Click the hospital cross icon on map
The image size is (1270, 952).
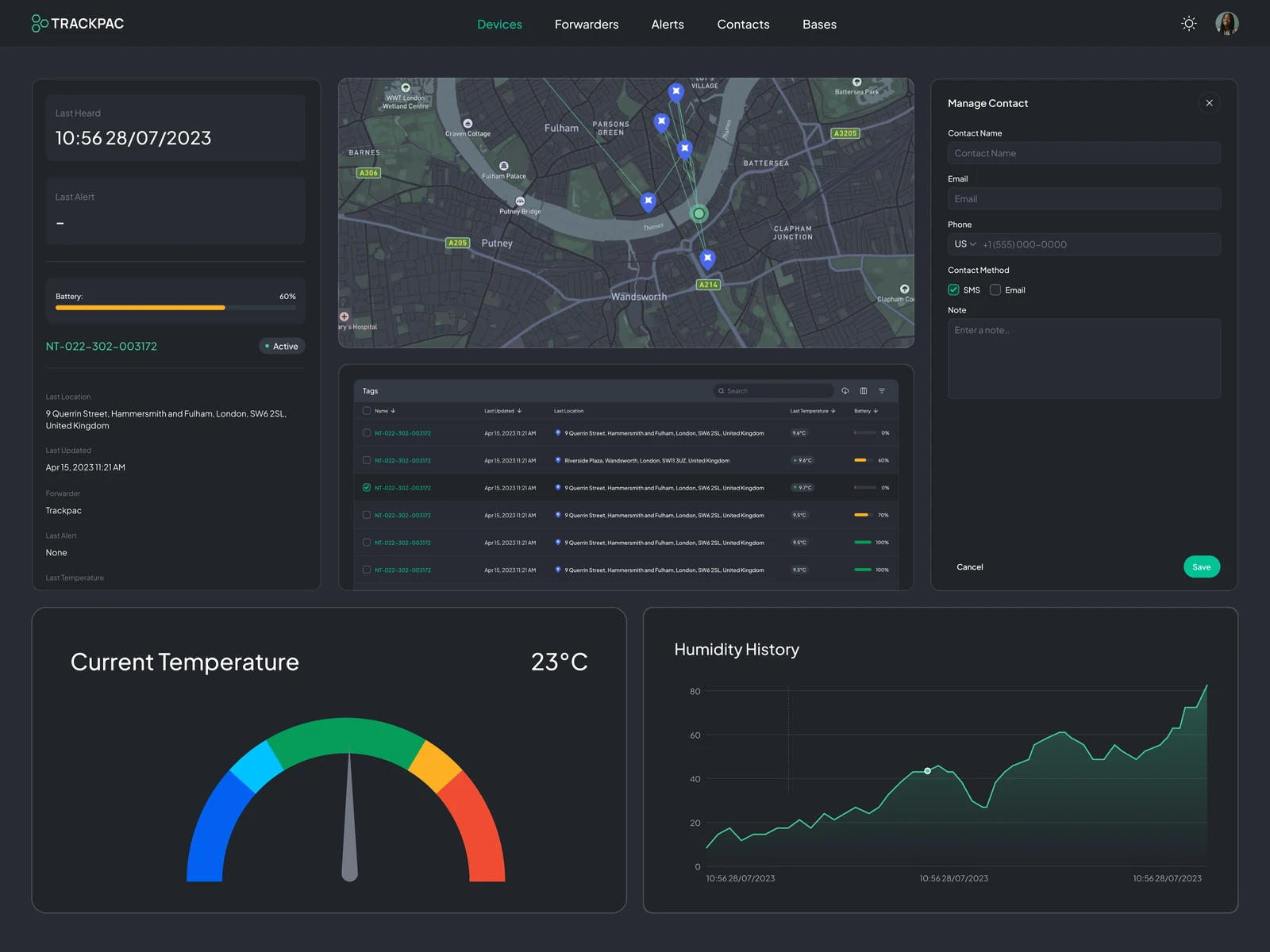pyautogui.click(x=344, y=317)
